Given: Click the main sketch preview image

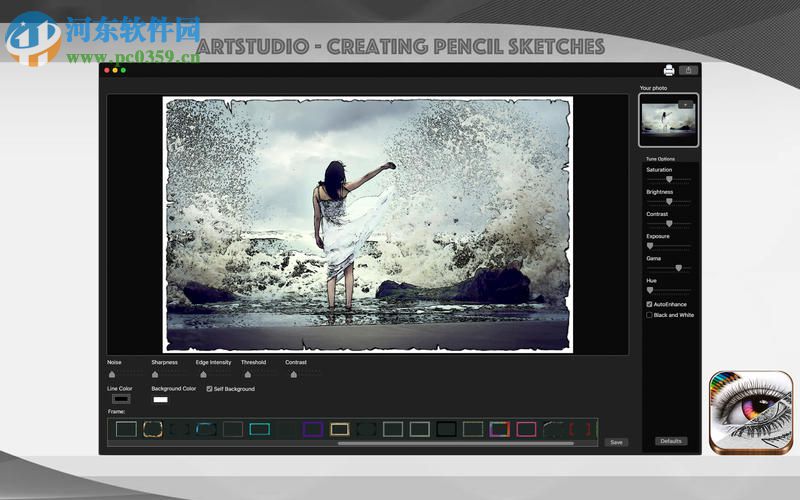Looking at the screenshot, I should [x=367, y=224].
